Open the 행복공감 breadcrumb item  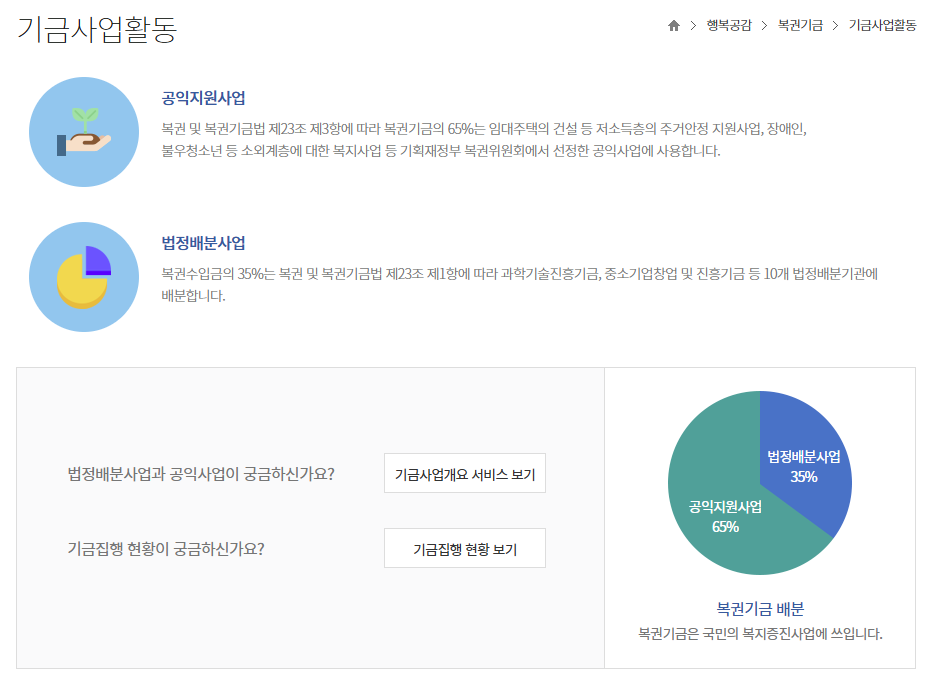point(727,26)
